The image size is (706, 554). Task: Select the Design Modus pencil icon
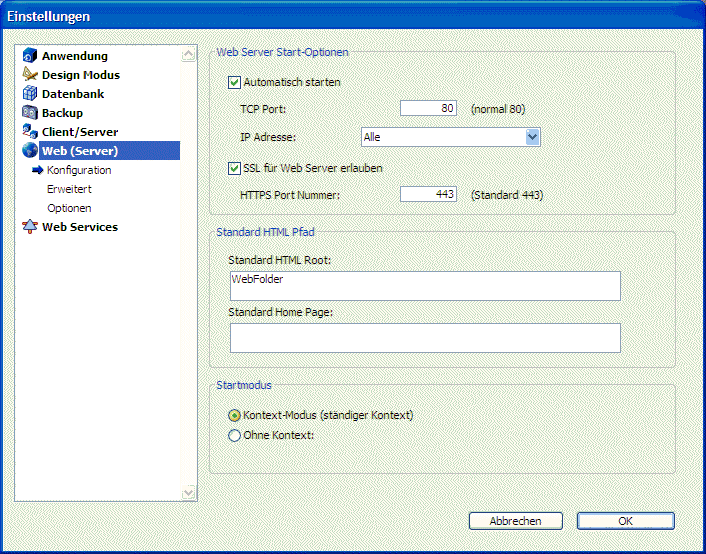click(30, 75)
